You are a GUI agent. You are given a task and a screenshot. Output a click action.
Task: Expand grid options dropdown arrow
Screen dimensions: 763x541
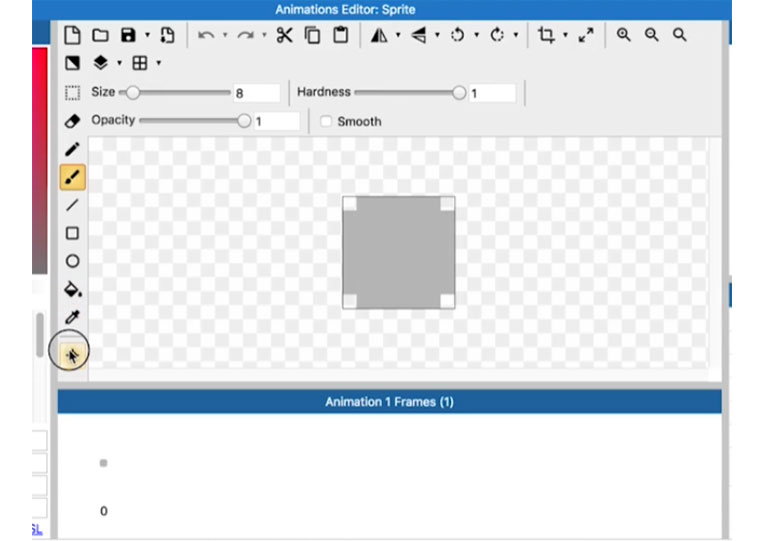point(159,63)
